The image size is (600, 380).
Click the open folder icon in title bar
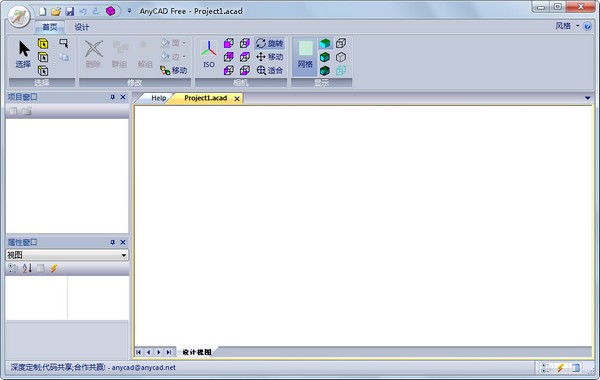click(56, 11)
